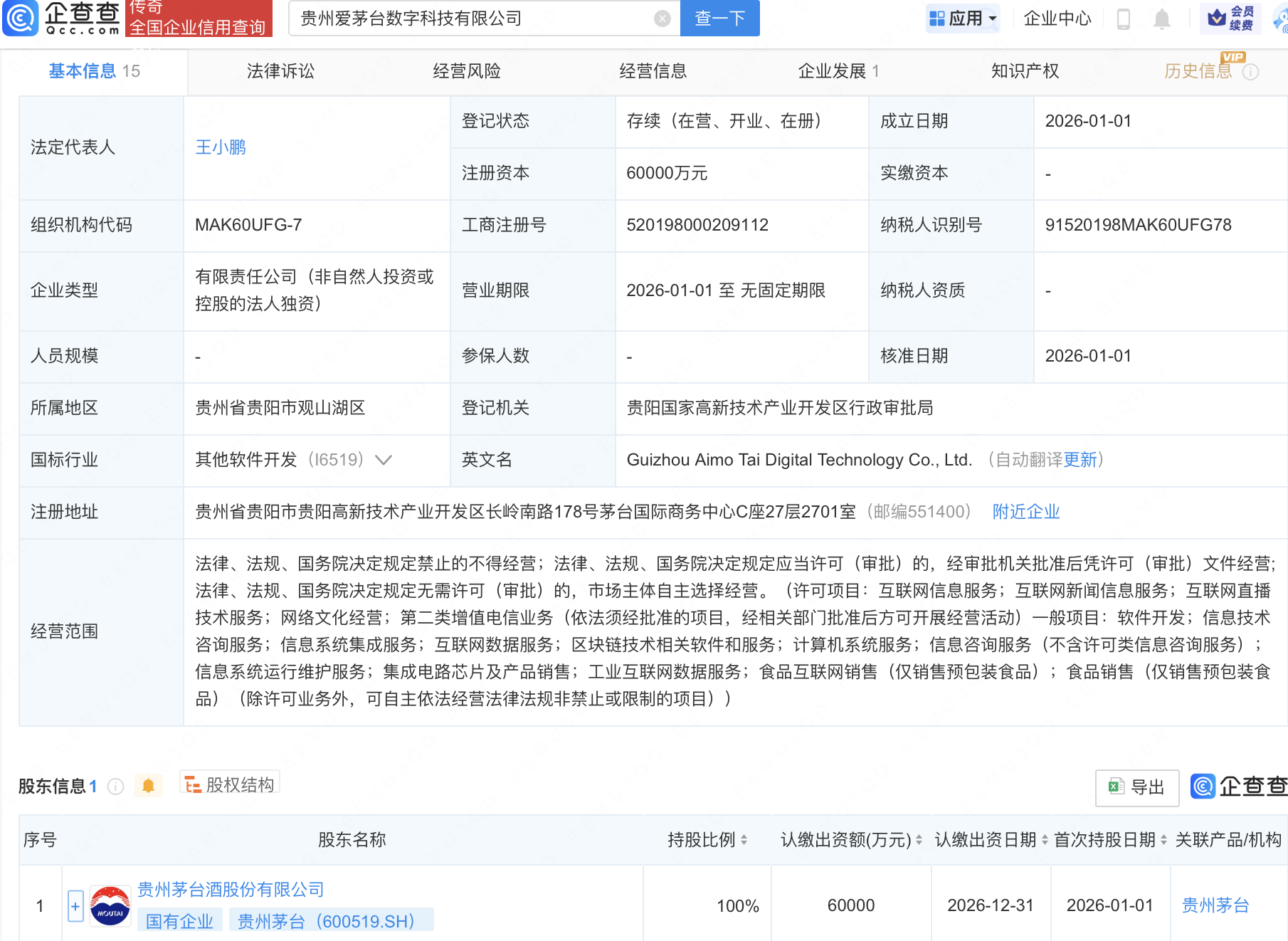Open notifications bell in header
This screenshot has height=941, width=1288.
[x=1161, y=19]
